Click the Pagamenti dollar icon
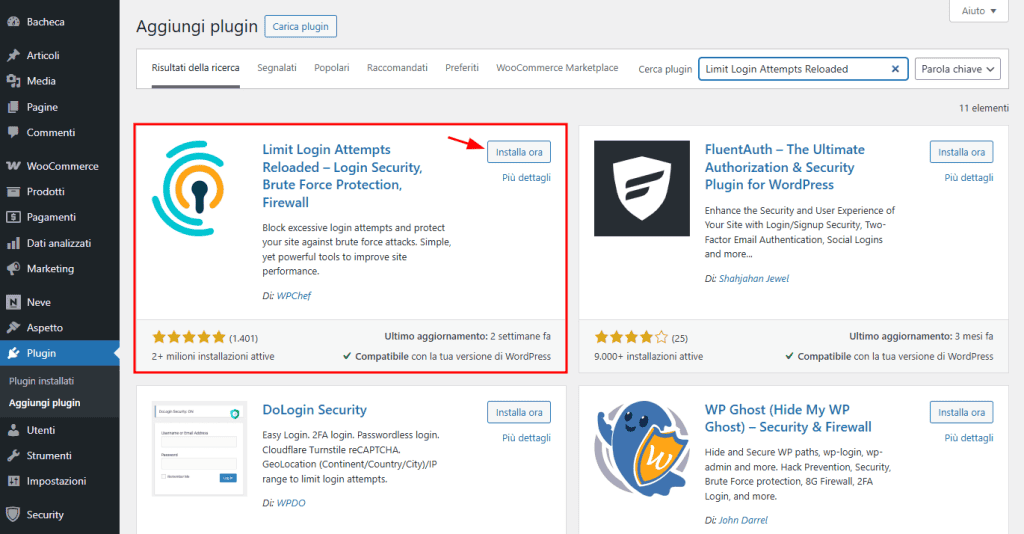This screenshot has width=1024, height=534. click(13, 217)
